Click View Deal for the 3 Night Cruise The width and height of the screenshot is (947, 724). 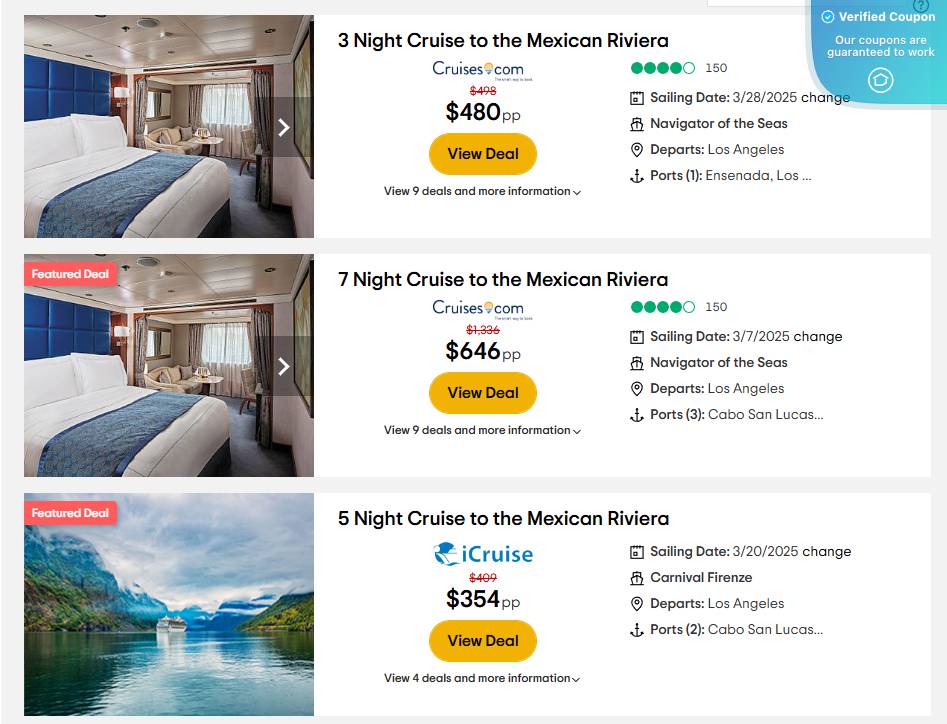coord(483,154)
